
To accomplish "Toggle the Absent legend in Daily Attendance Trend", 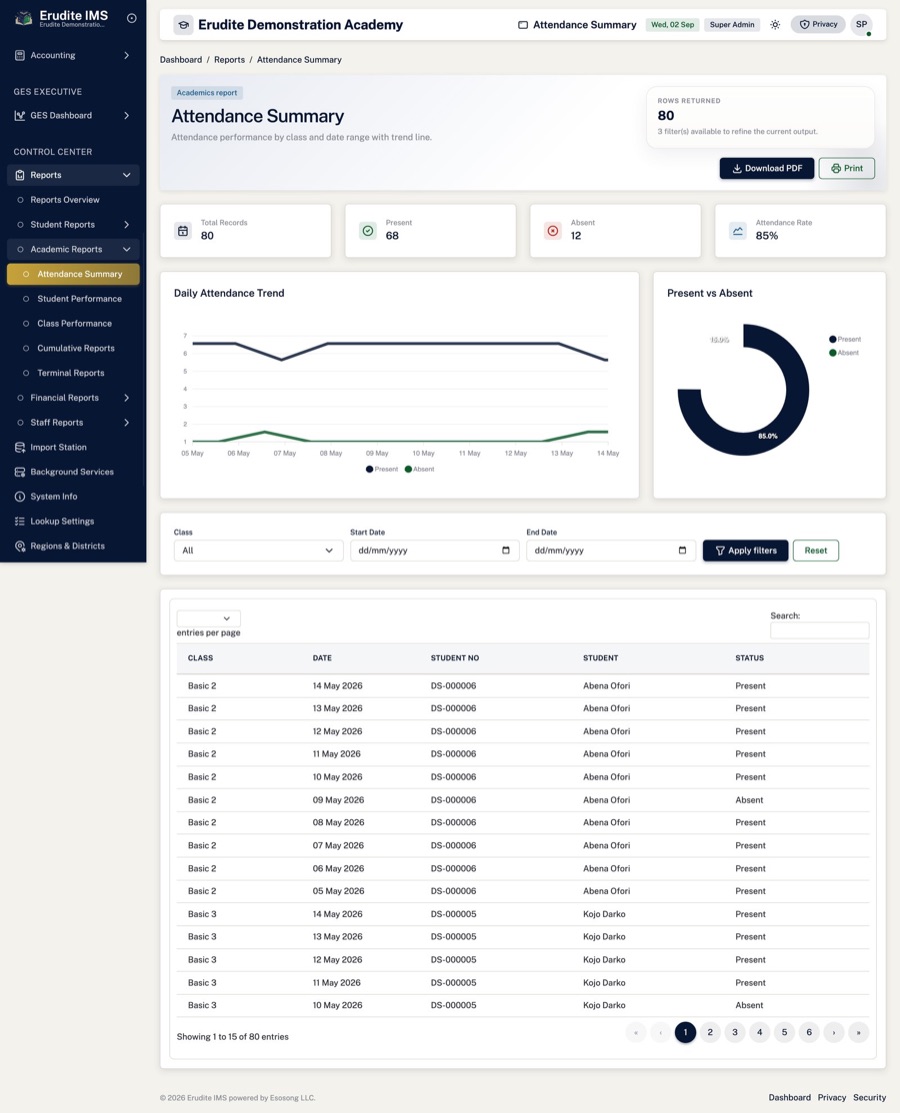I will 419,469.
